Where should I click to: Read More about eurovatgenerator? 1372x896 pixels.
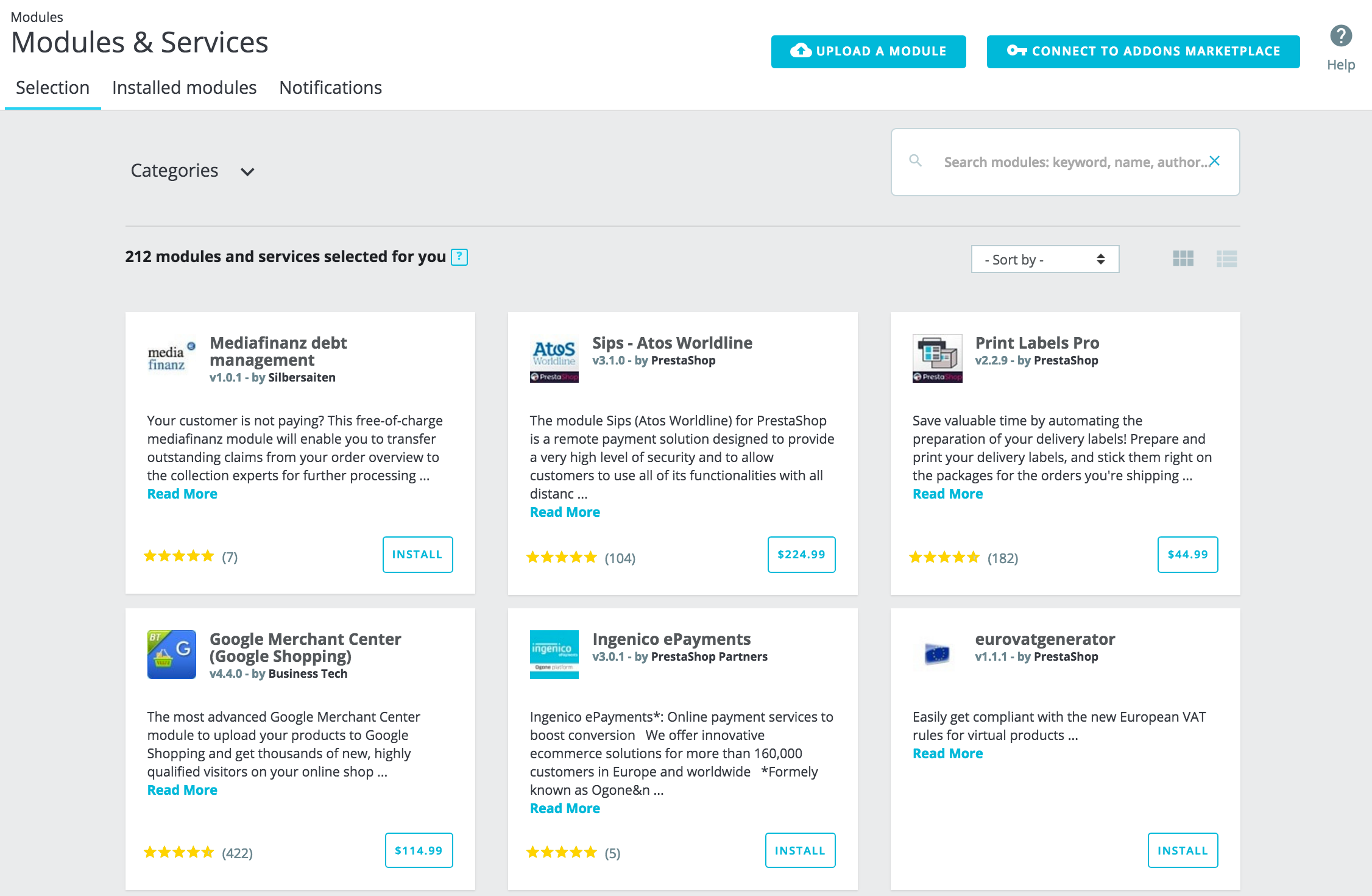click(x=947, y=753)
